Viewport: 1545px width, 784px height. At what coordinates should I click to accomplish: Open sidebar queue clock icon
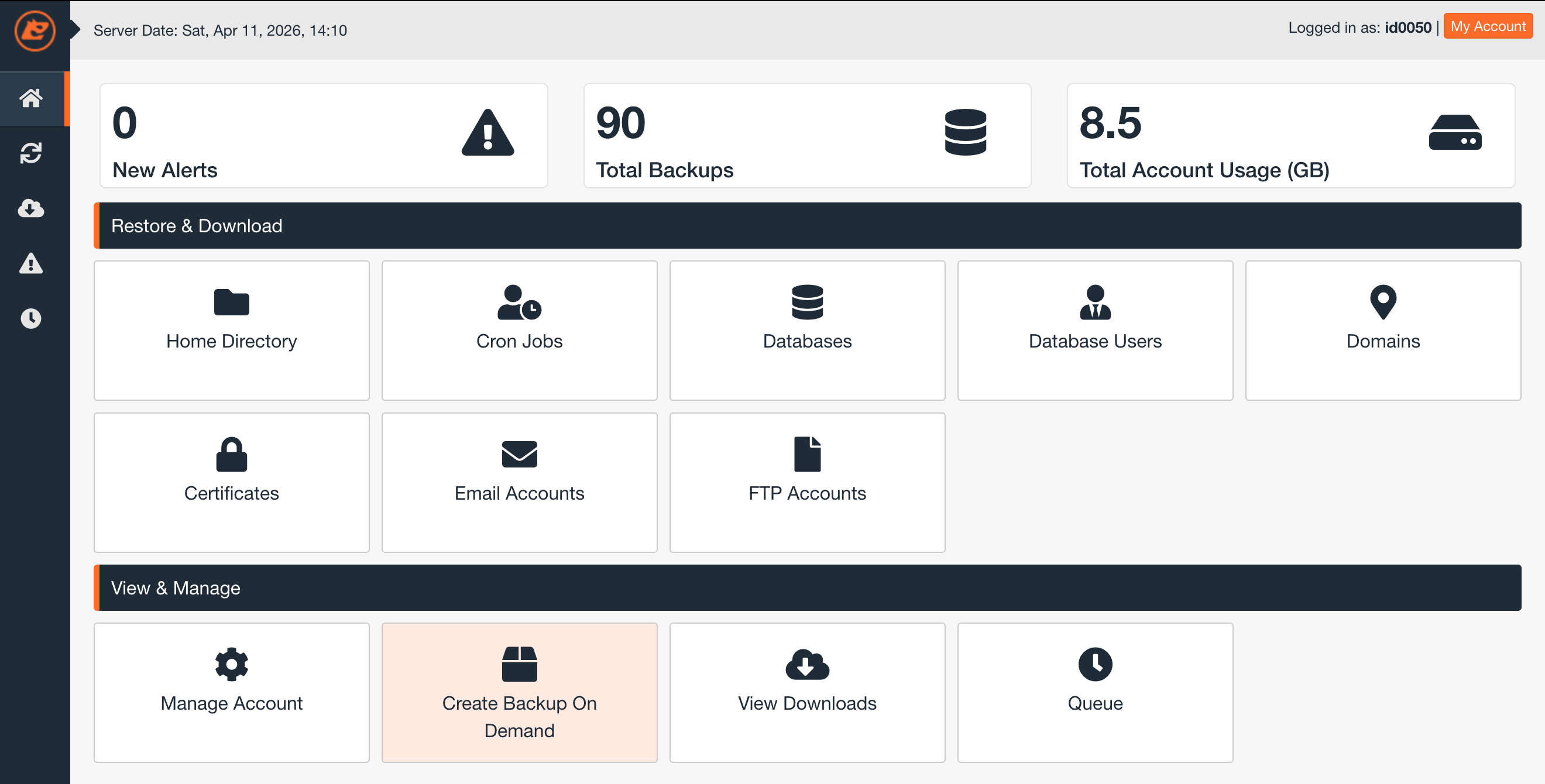pyautogui.click(x=31, y=318)
